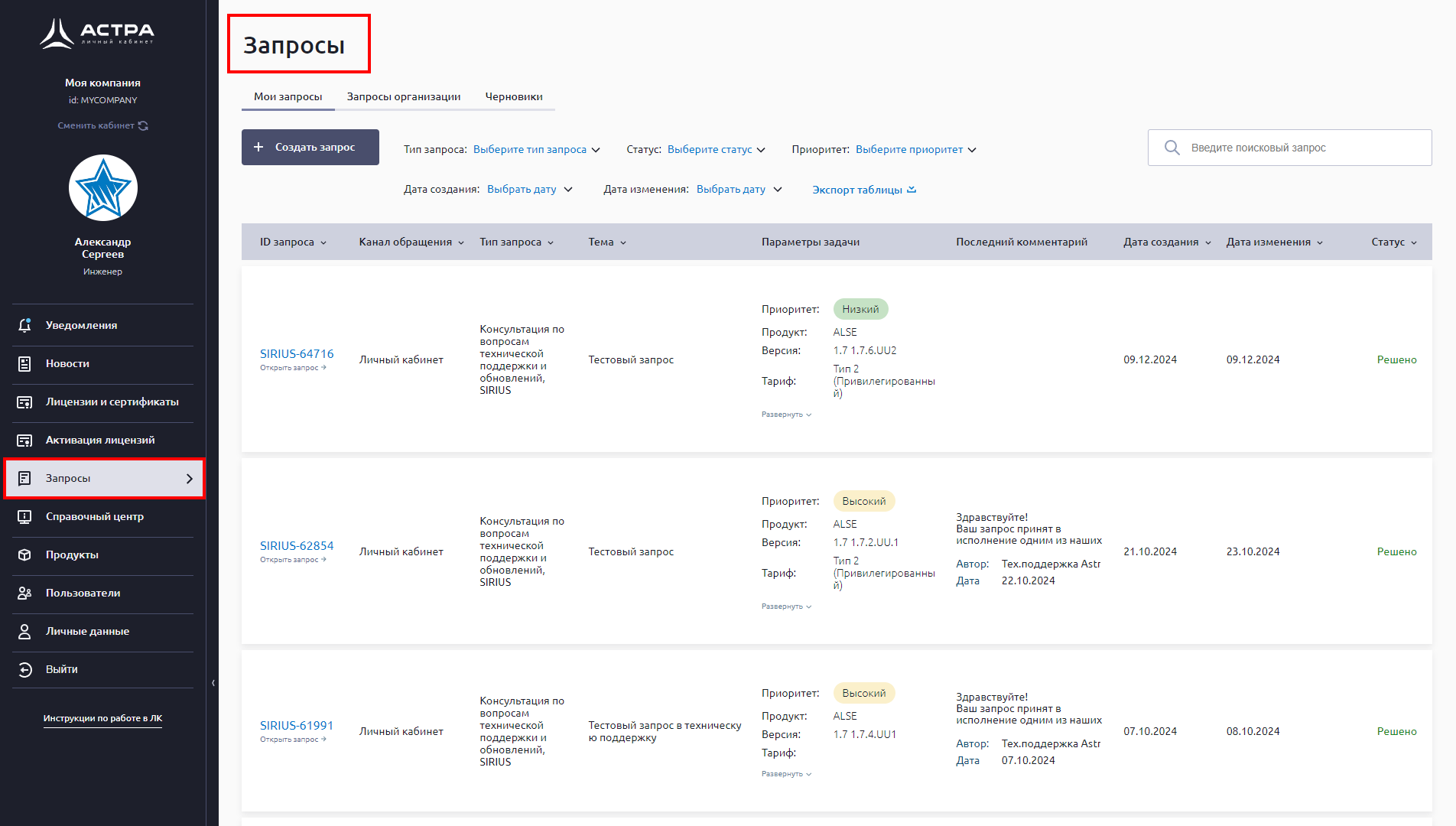Image resolution: width=1456 pixels, height=826 pixels.
Task: Expand the Статус filter dropdown
Action: (x=715, y=149)
